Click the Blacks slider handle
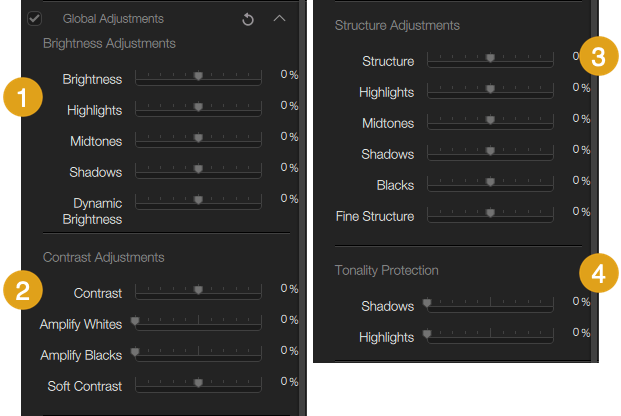This screenshot has height=416, width=621. tap(490, 182)
